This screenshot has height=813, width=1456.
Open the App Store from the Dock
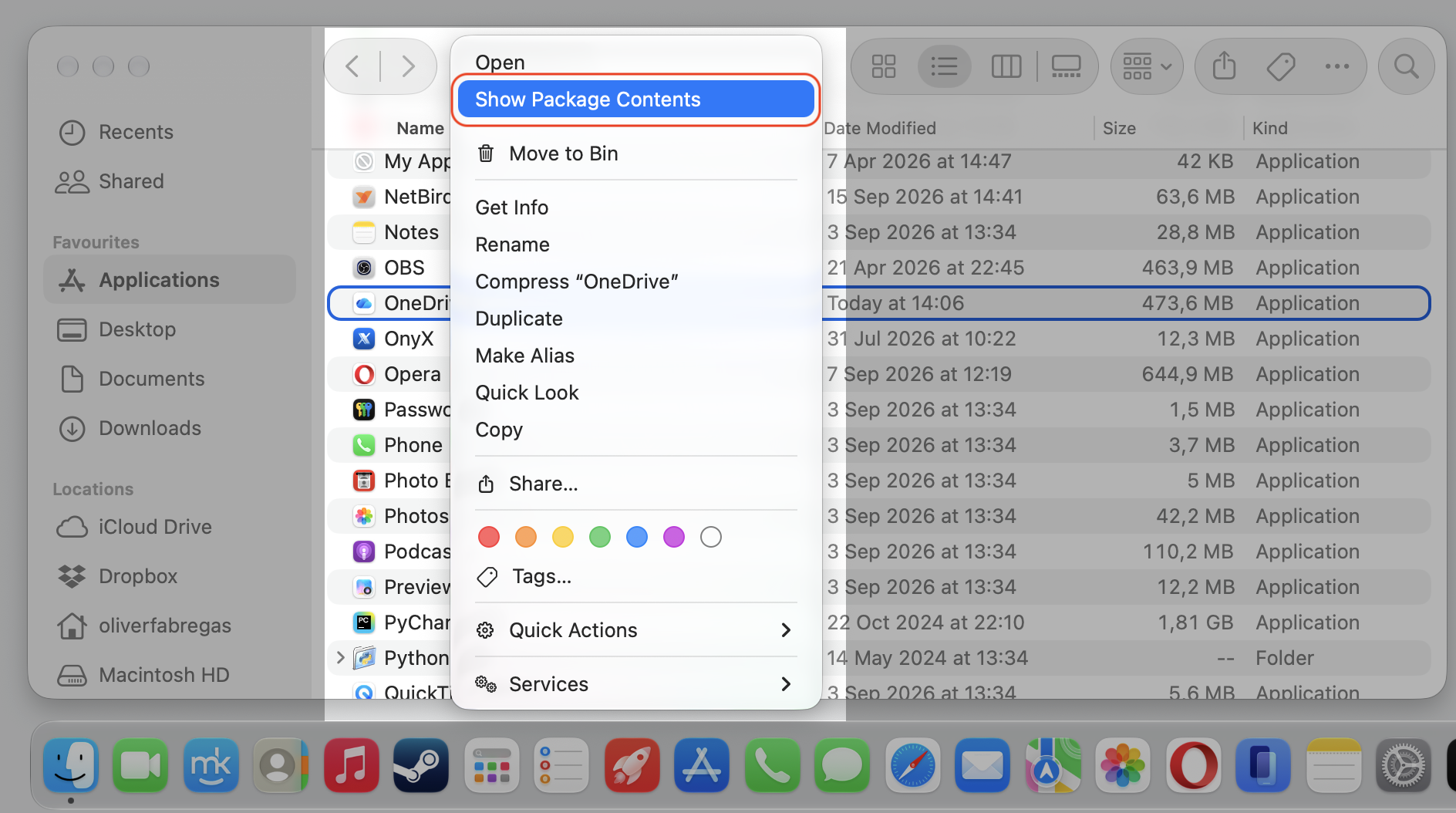[x=702, y=765]
